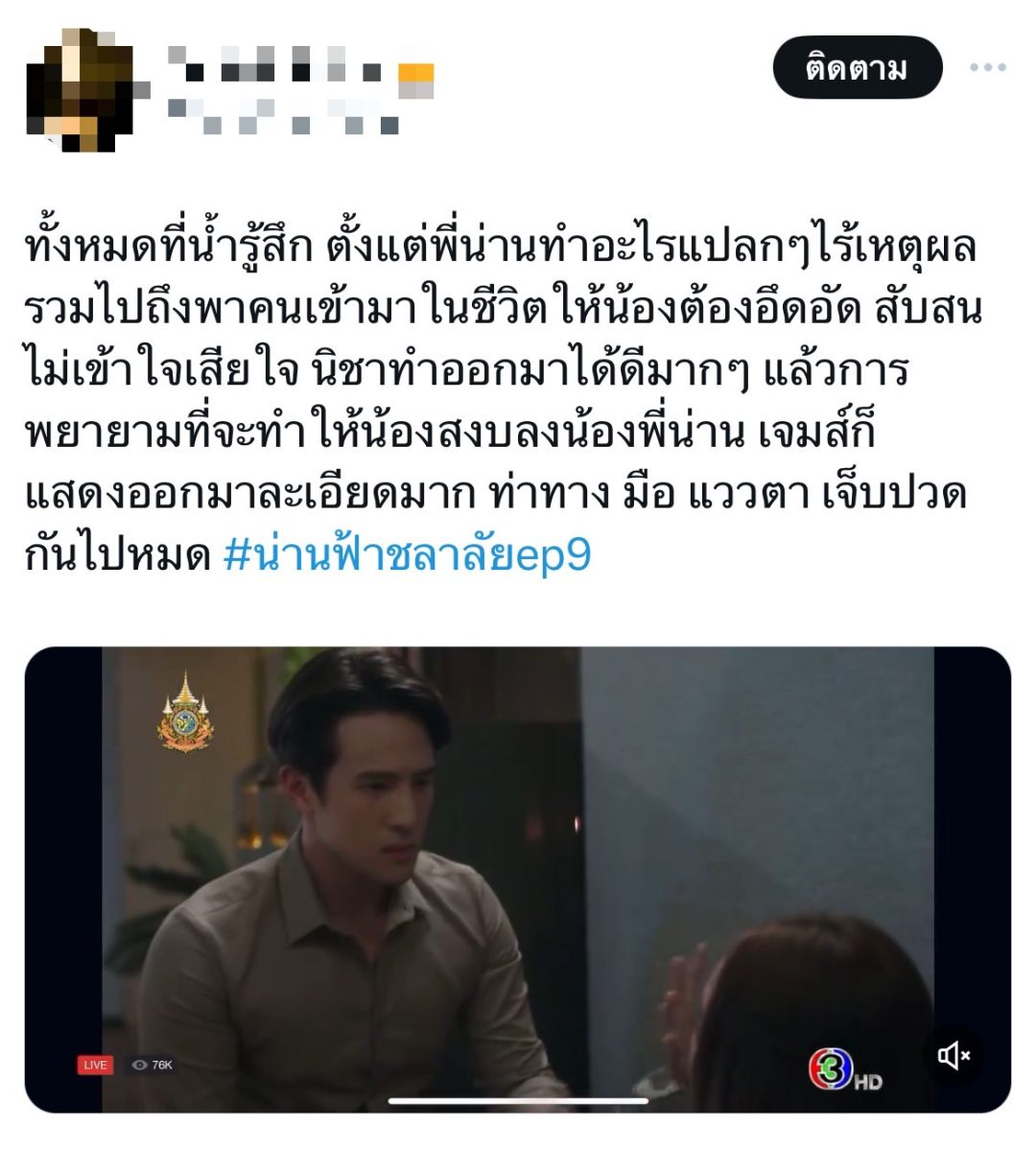Screen dimensions: 1036x1152
Task: Click the white bar at the video's bottom
Action: tap(518, 1101)
